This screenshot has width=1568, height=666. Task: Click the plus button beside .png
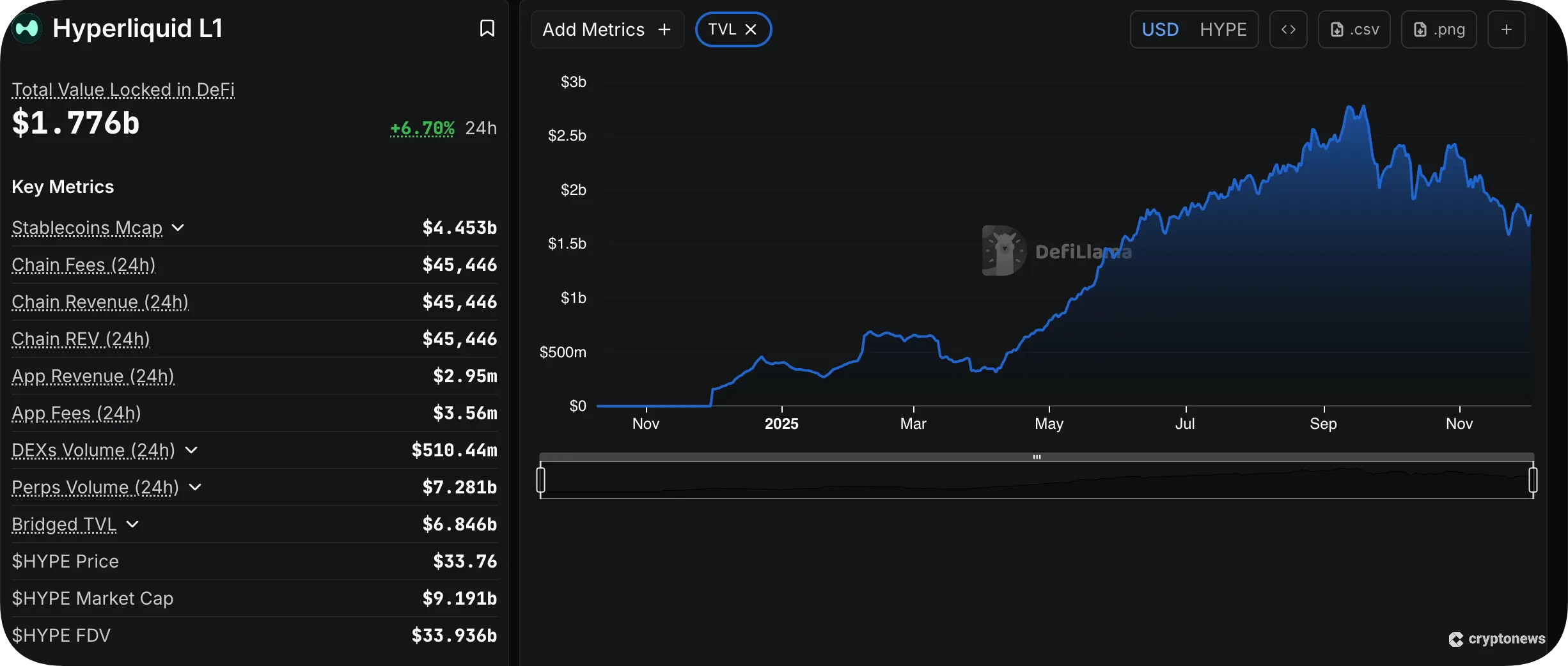(1506, 29)
